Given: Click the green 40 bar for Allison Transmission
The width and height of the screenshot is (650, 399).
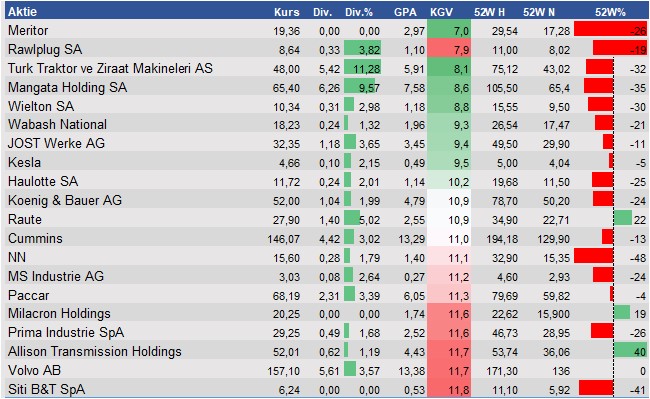Looking at the screenshot, I should click(x=630, y=351).
